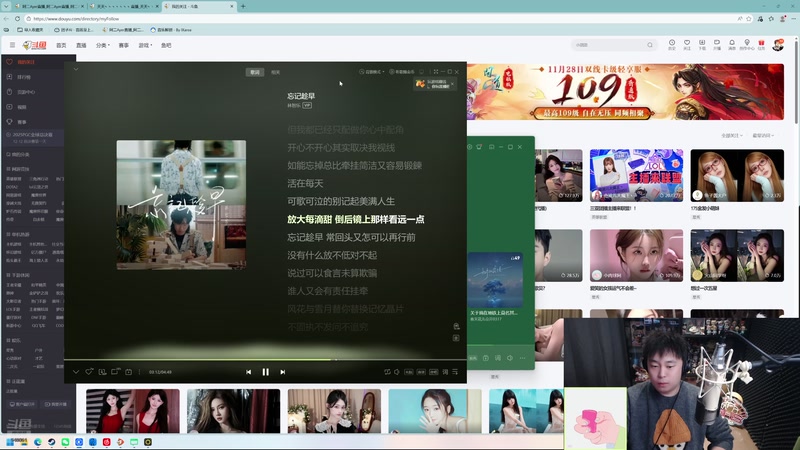Expand the sort dropdown beside 全部关注
The height and width of the screenshot is (450, 800).
pyautogui.click(x=763, y=136)
